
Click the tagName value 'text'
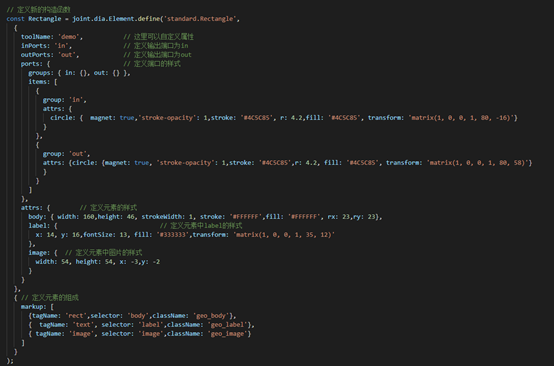tap(83, 325)
